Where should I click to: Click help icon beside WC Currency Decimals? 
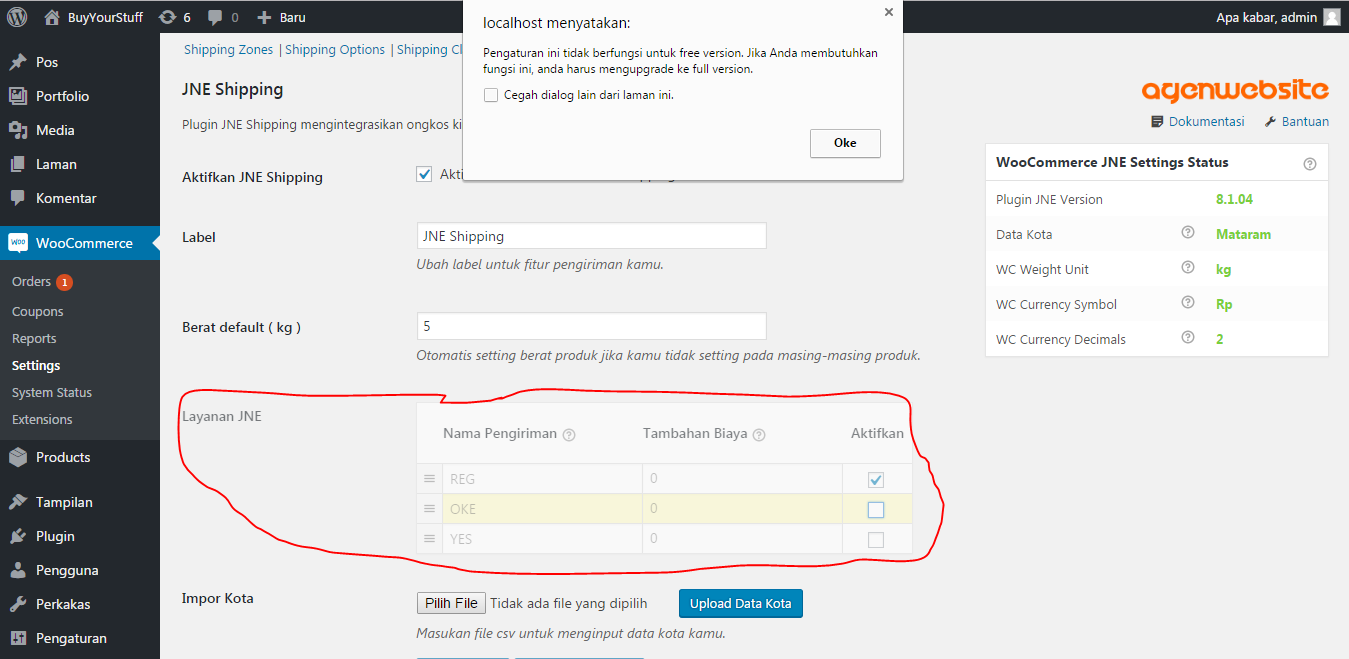tap(1188, 337)
